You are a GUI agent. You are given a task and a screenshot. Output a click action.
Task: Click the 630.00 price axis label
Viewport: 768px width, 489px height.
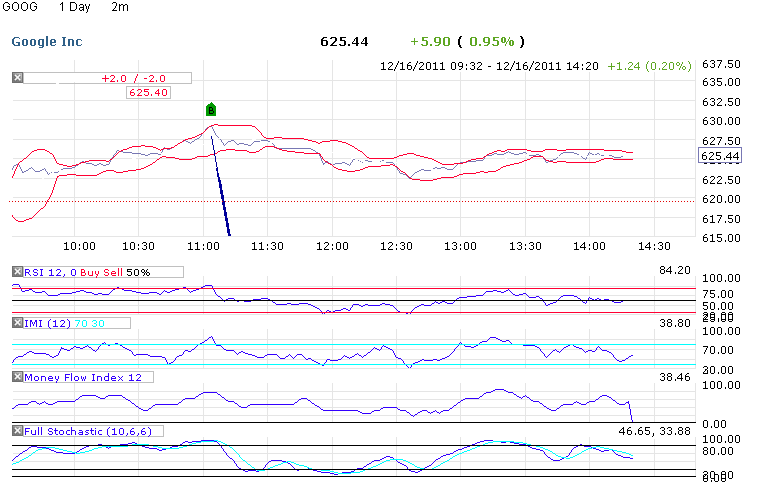(x=721, y=121)
